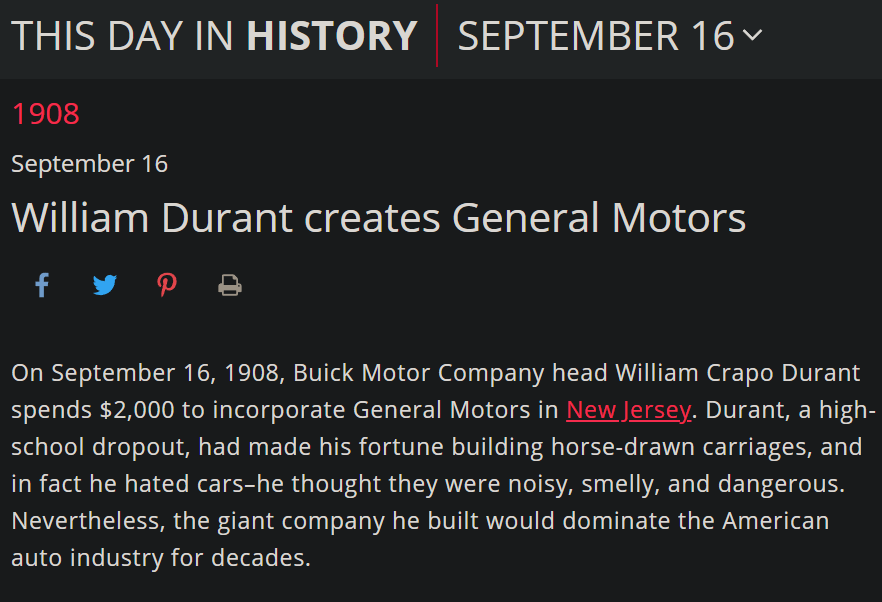
Task: Follow the New Jersey hyperlink
Action: point(628,410)
